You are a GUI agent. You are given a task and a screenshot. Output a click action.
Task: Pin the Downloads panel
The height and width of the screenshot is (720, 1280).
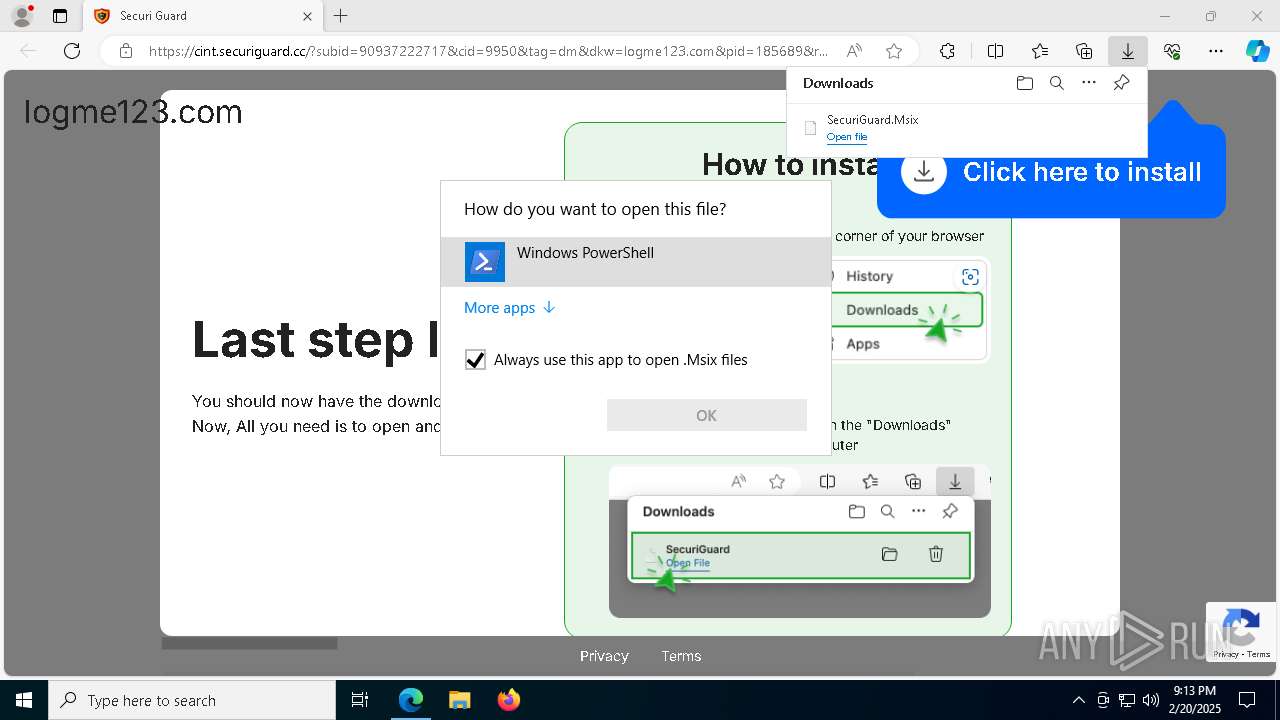pyautogui.click(x=1121, y=83)
